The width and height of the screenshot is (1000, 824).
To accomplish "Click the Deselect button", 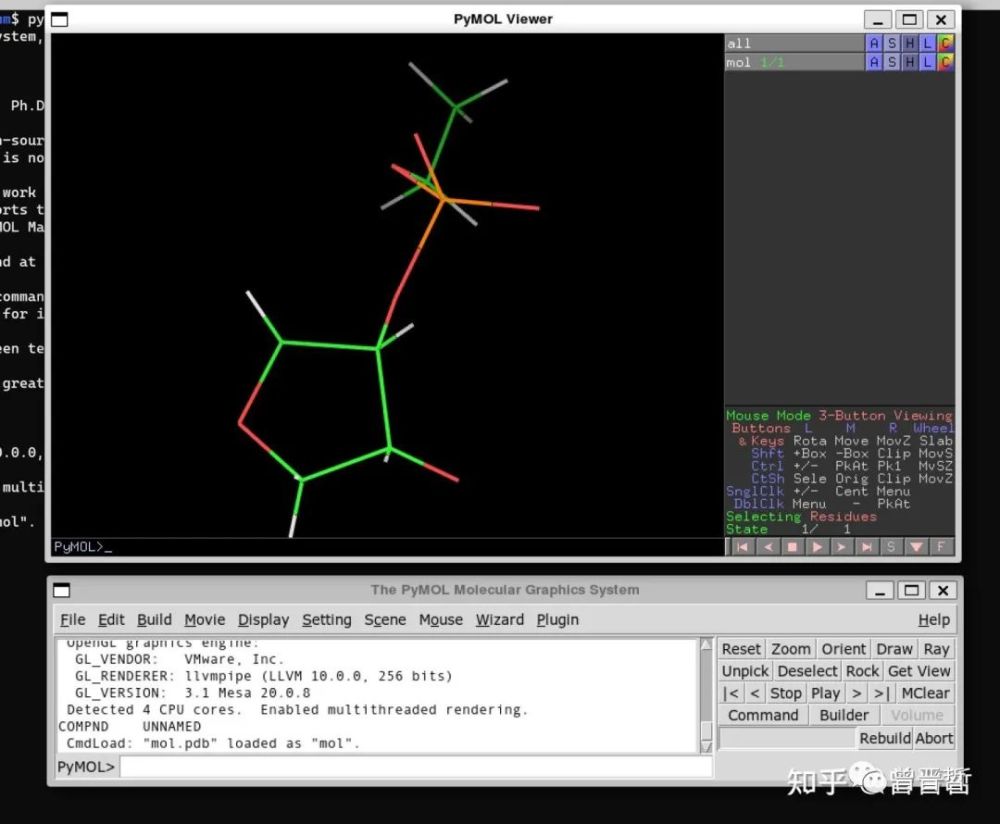I will click(807, 671).
